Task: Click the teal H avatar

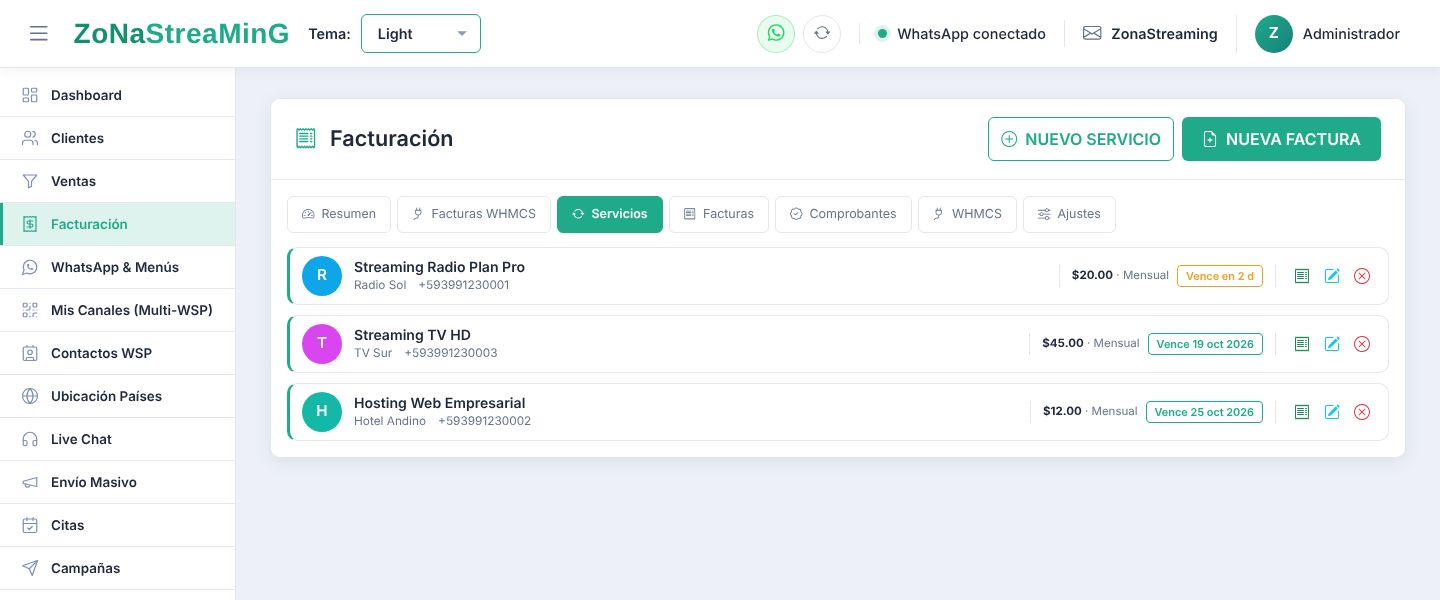Action: [322, 412]
